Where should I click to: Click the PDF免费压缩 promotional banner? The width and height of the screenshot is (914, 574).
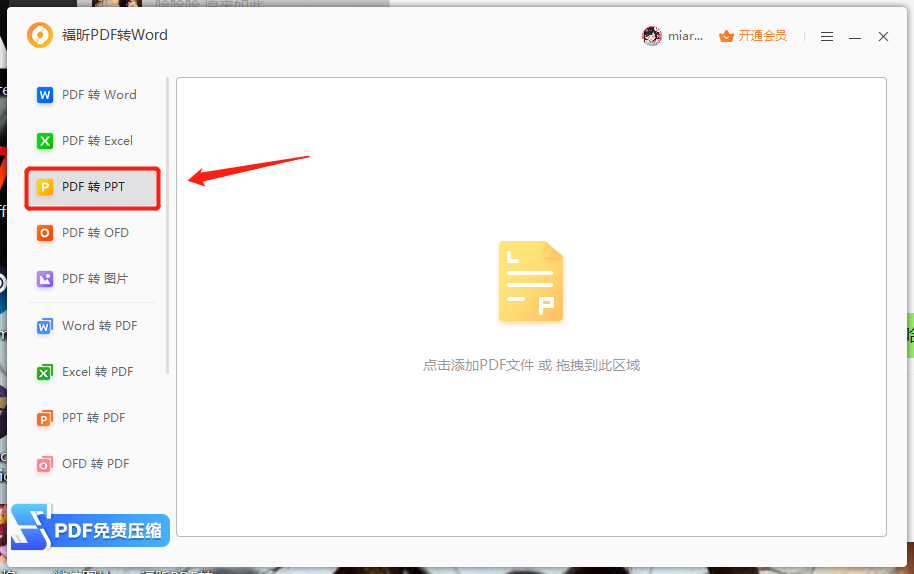coord(90,528)
